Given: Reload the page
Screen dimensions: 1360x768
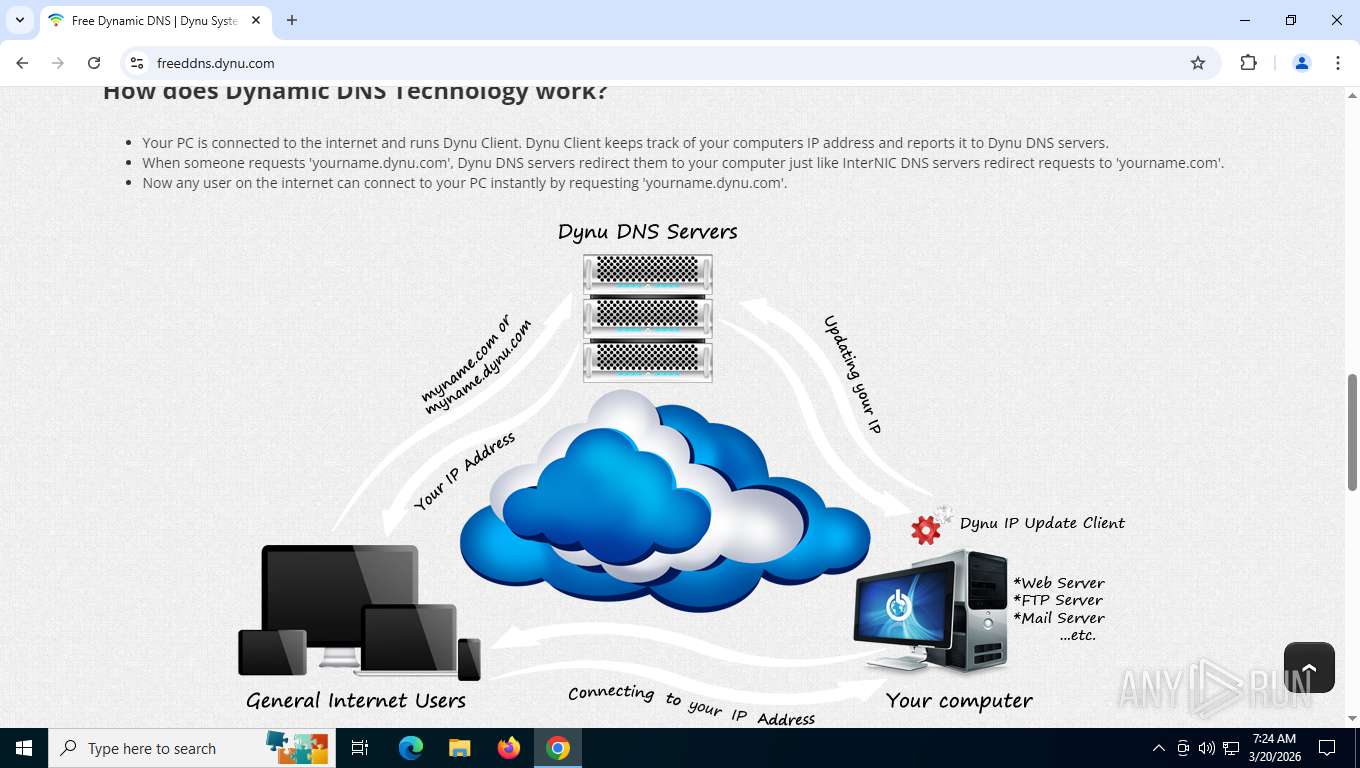Looking at the screenshot, I should 94,63.
